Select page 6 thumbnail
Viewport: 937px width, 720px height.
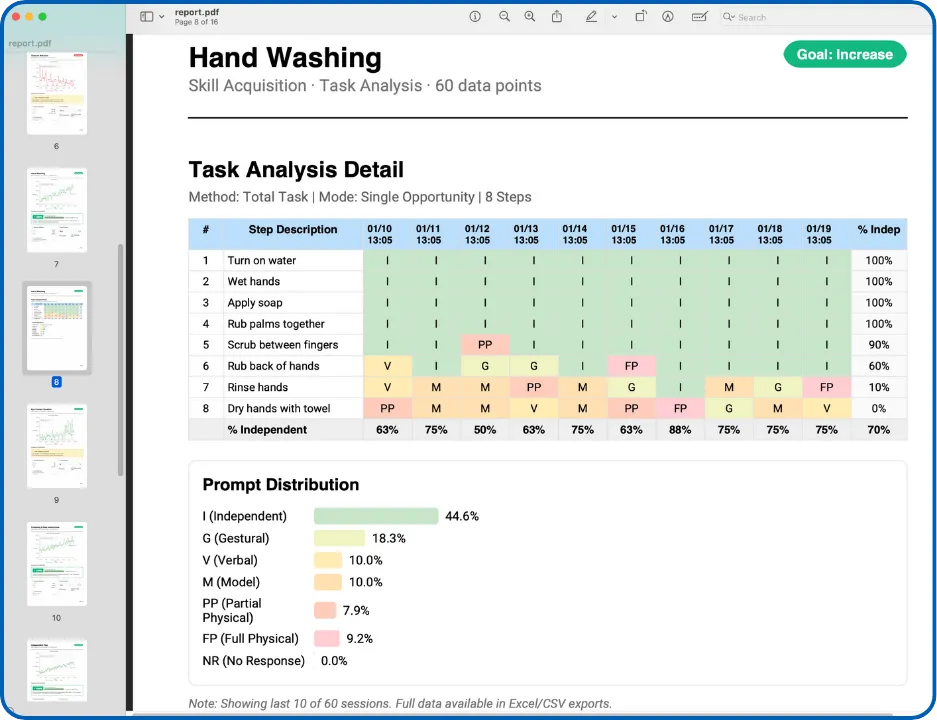tap(57, 92)
